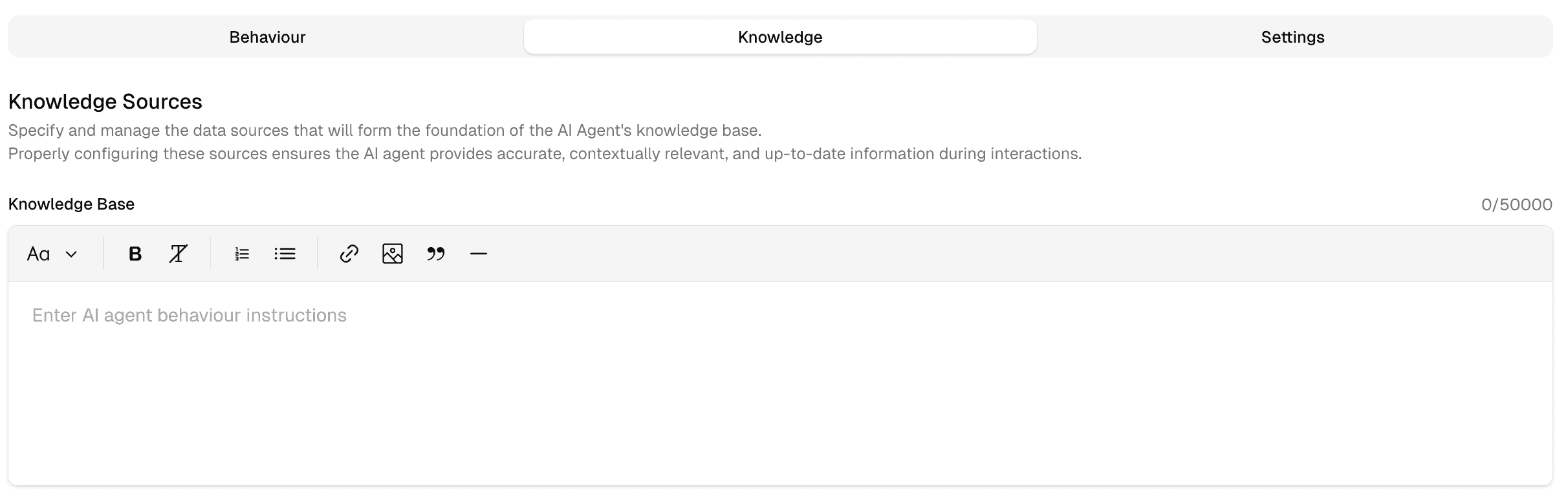Click the 'Properly configuring' description line
Screen dimensions: 1568x502
tap(544, 154)
